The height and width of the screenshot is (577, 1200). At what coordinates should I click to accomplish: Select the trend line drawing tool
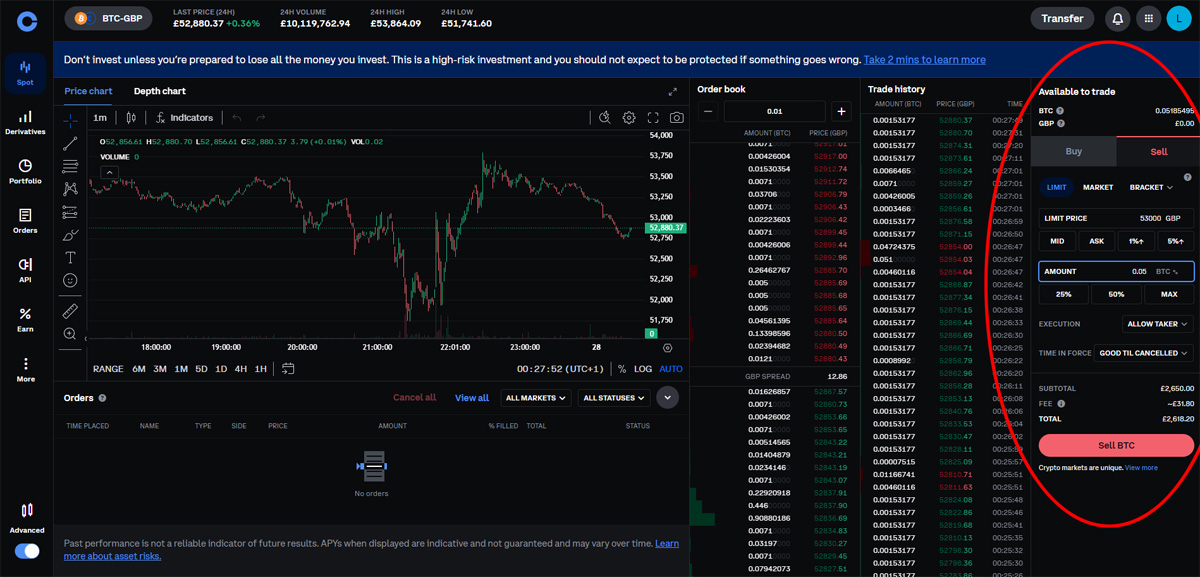[70, 143]
